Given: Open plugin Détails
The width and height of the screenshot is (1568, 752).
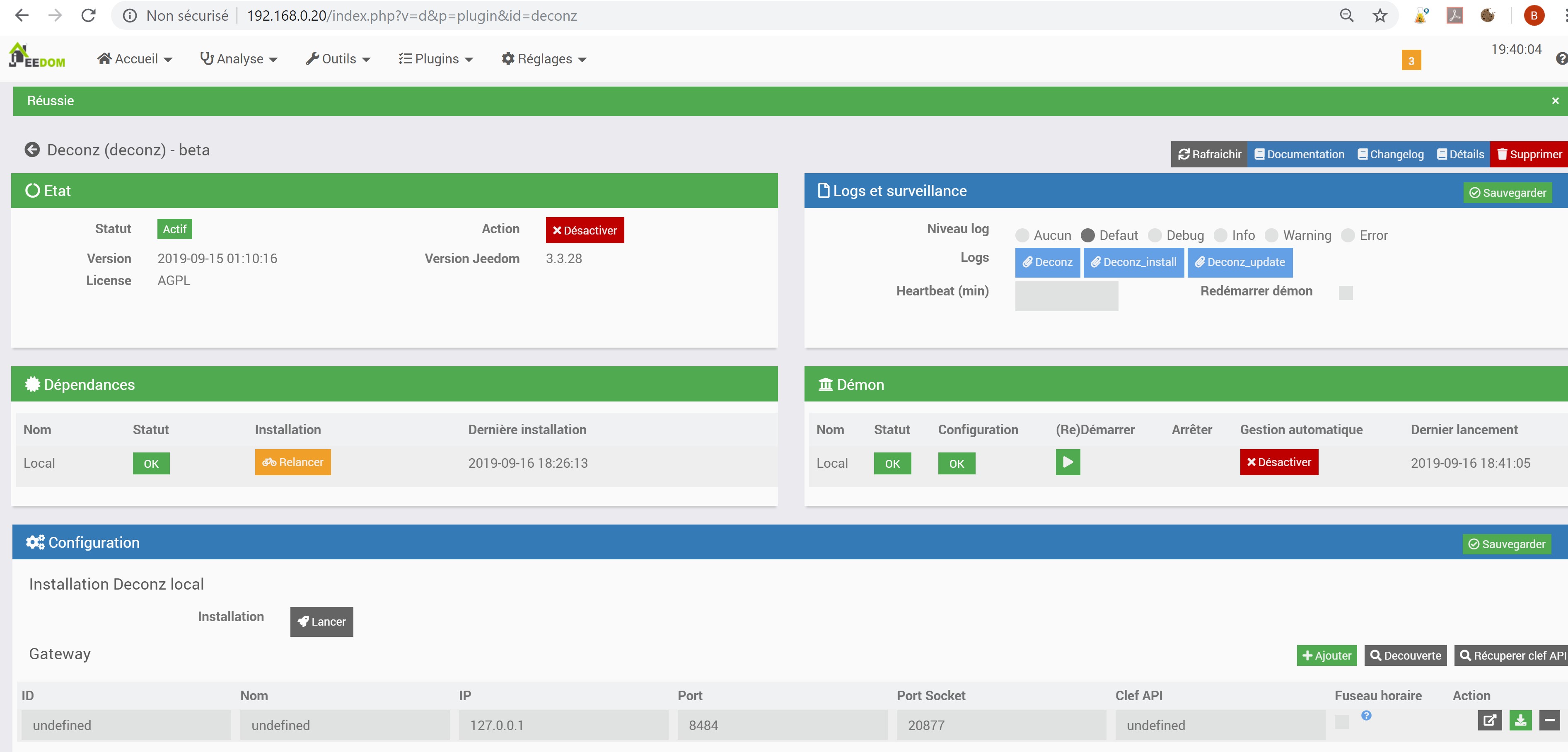Looking at the screenshot, I should (x=1459, y=154).
